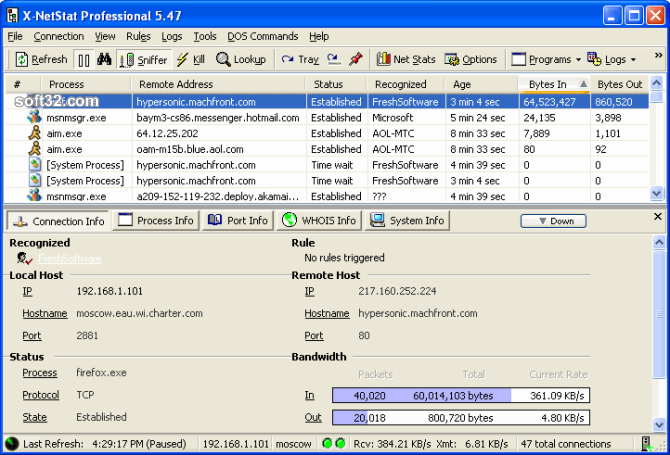The width and height of the screenshot is (670, 455).
Task: Sort by the Bytes Out column header
Action: 619,84
